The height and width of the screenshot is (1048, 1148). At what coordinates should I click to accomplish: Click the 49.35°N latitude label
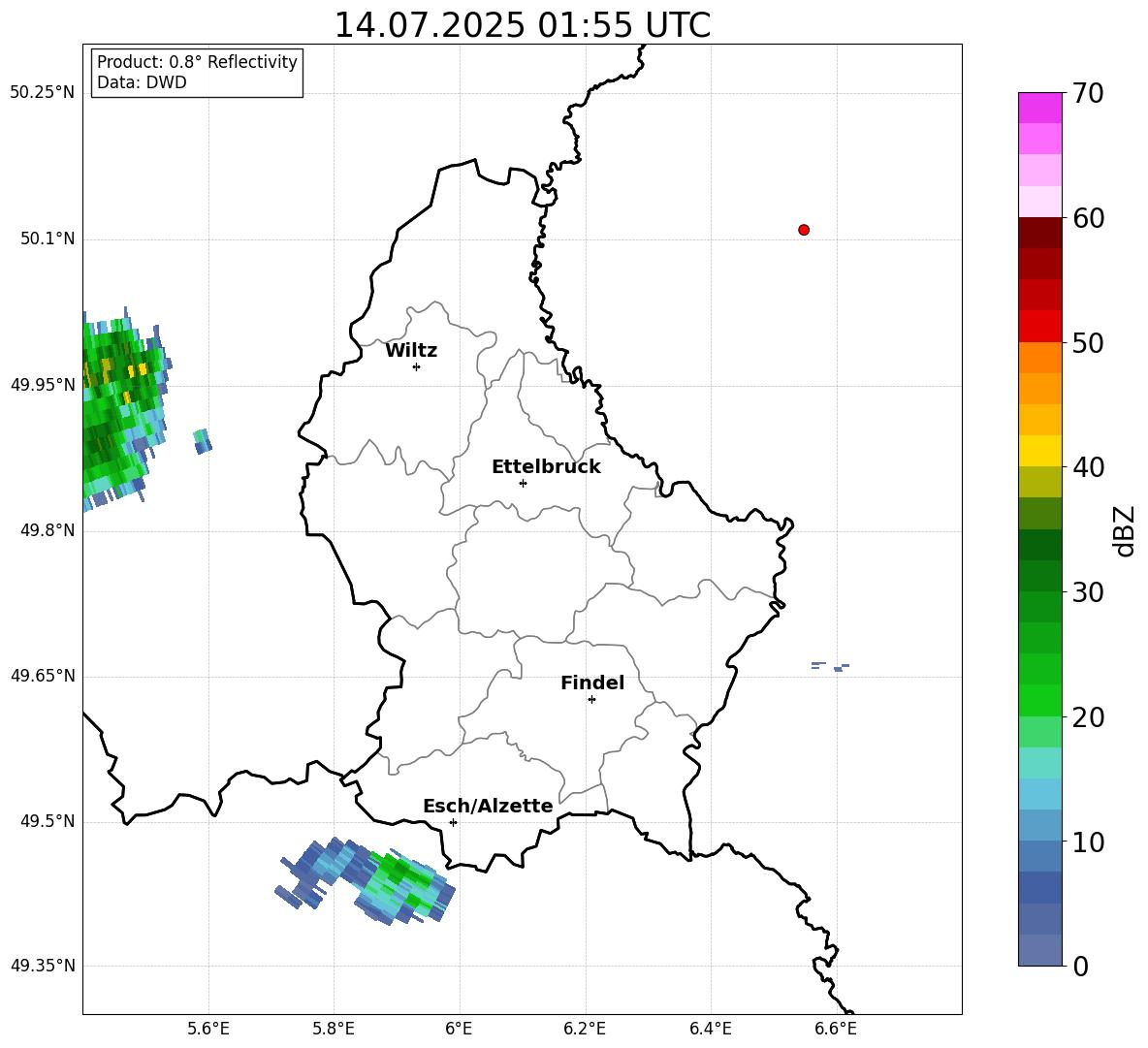(x=43, y=966)
